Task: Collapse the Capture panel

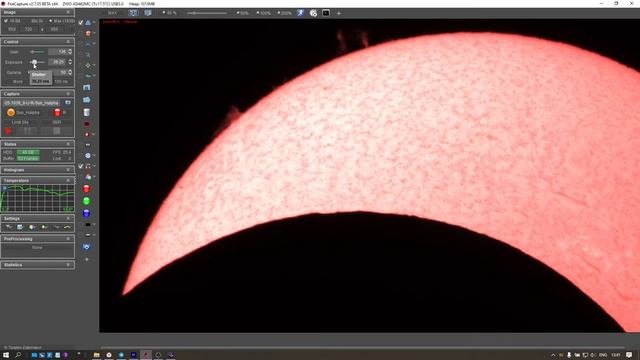Action: click(68, 94)
